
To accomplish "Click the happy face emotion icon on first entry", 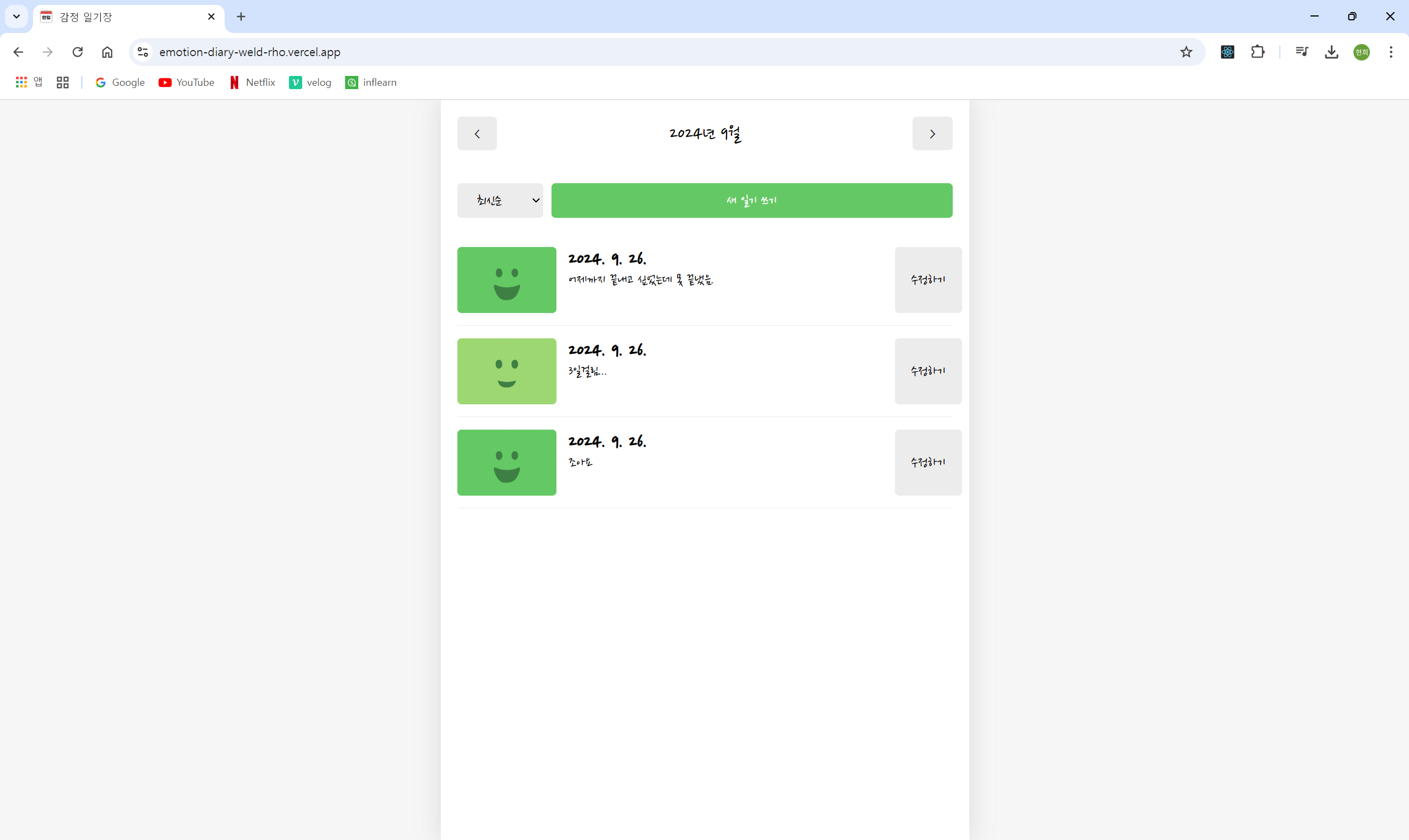I will (x=507, y=280).
